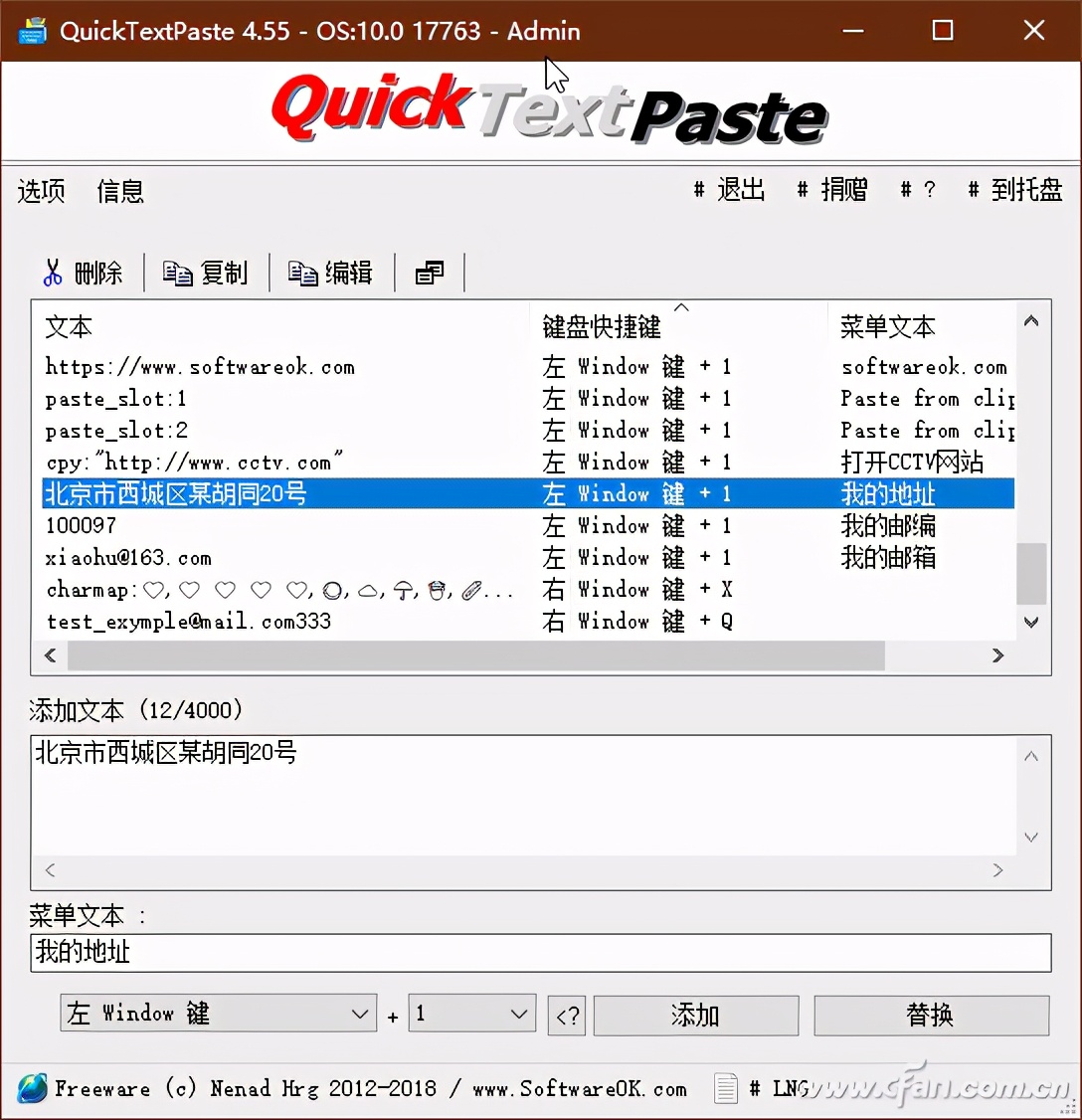Viewport: 1082px width, 1120px height.
Task: Select the xiaohu@163.com row
Action: click(528, 557)
